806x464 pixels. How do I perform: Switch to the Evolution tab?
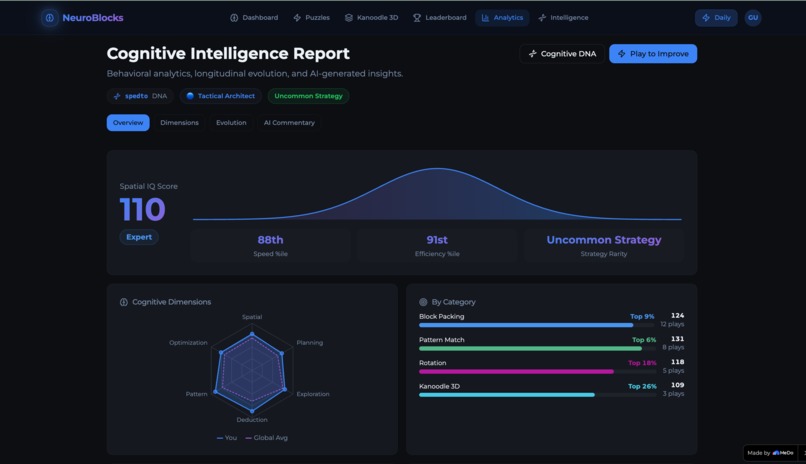click(231, 123)
